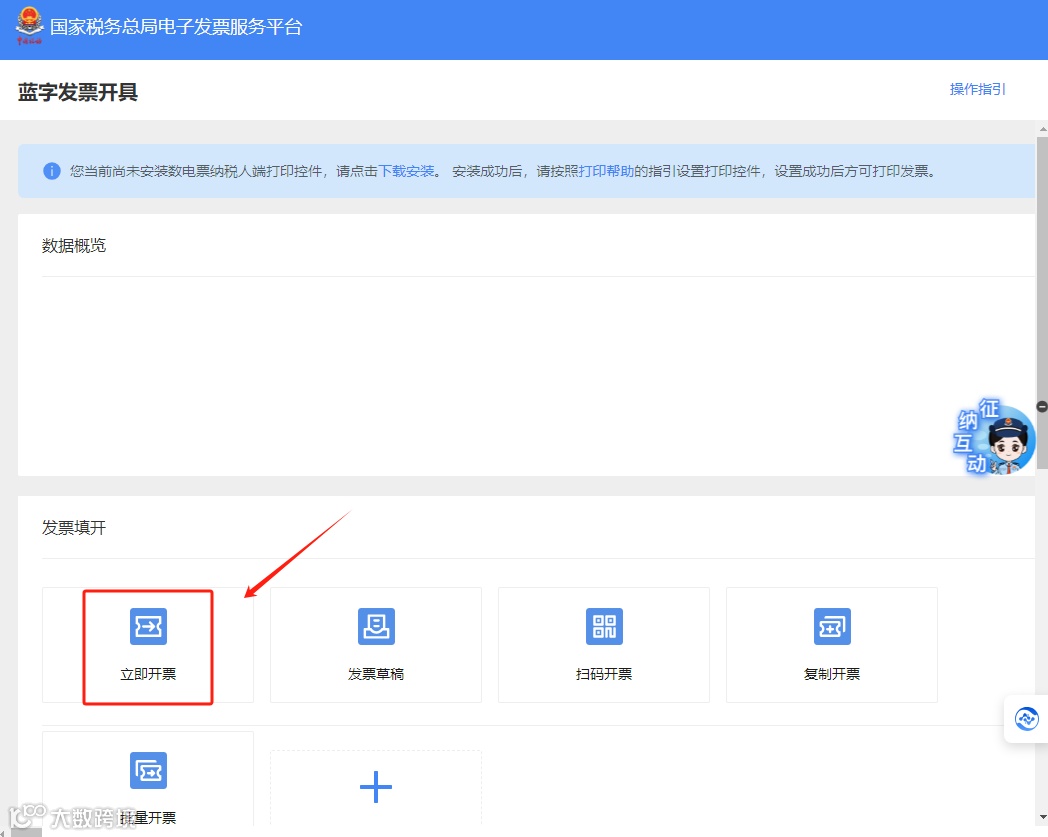
Task: Click the 批量开票 batch invoice icon
Action: coord(148,770)
